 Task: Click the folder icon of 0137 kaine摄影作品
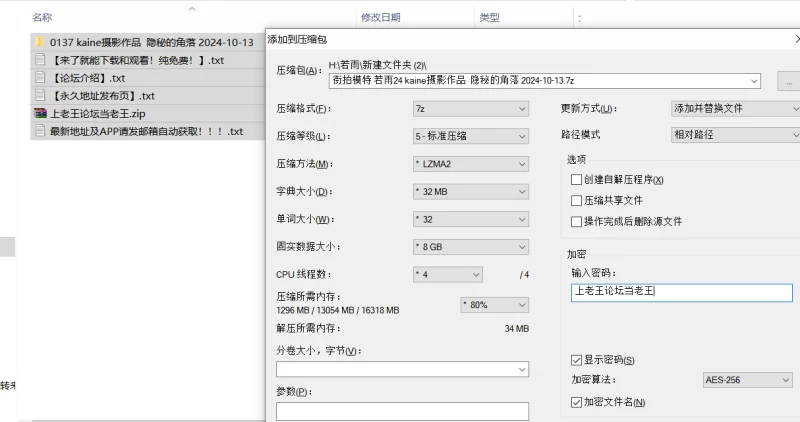click(40, 42)
